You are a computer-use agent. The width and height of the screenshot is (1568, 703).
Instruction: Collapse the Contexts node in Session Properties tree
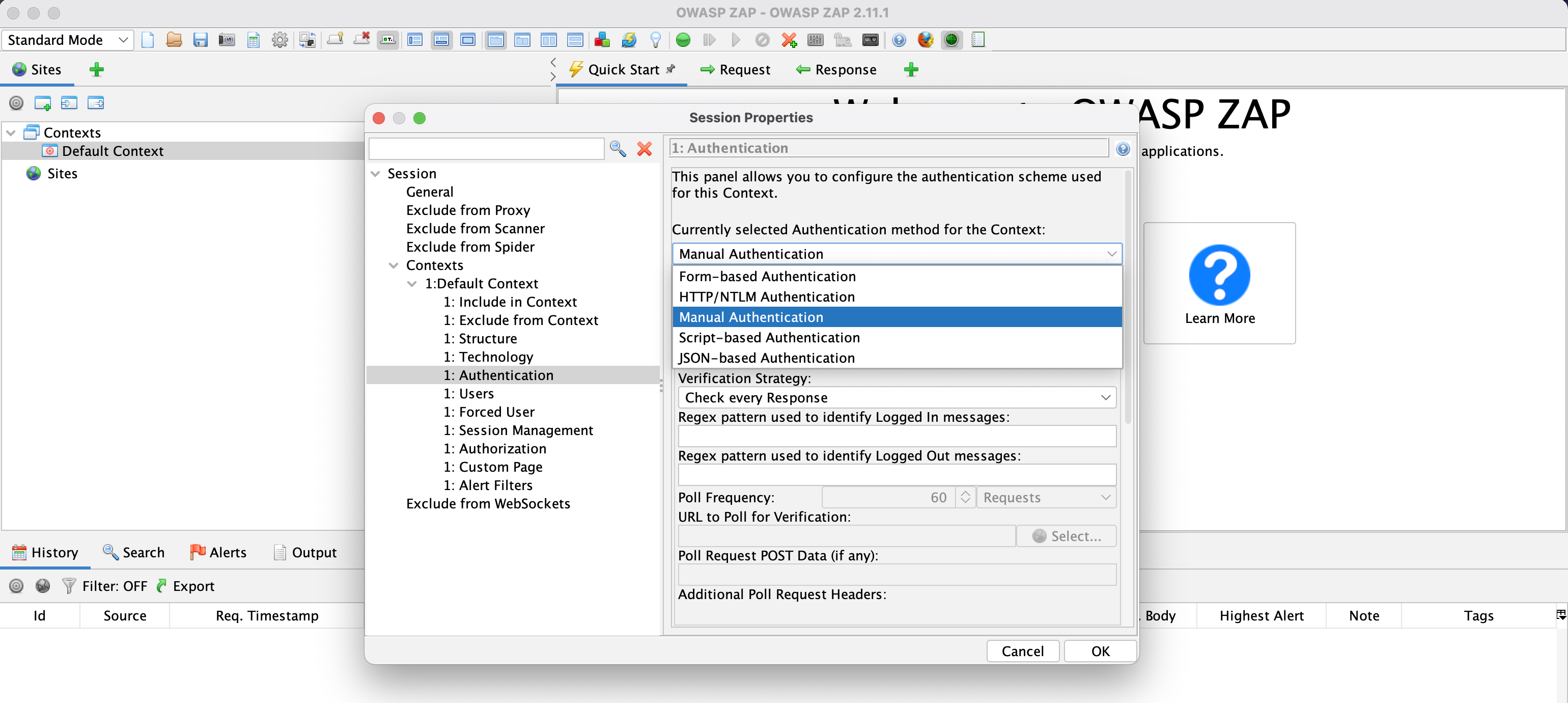click(394, 265)
